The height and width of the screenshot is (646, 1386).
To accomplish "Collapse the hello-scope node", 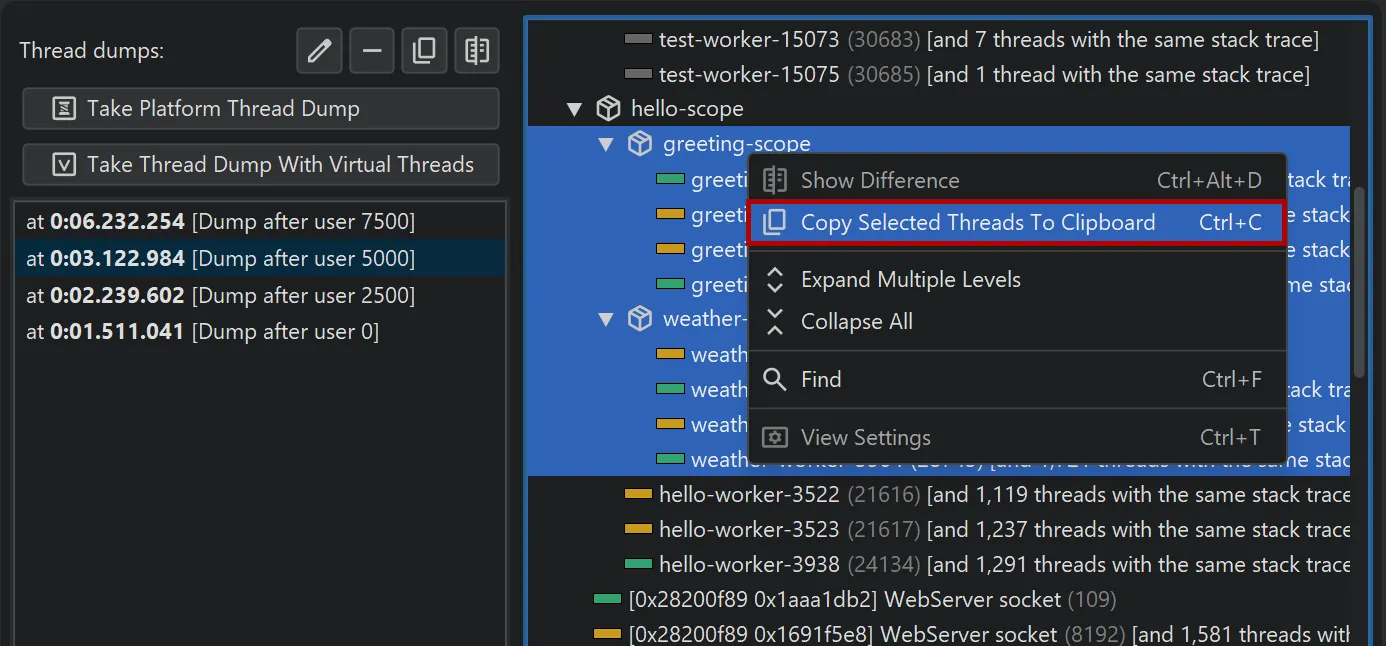I will [x=574, y=109].
